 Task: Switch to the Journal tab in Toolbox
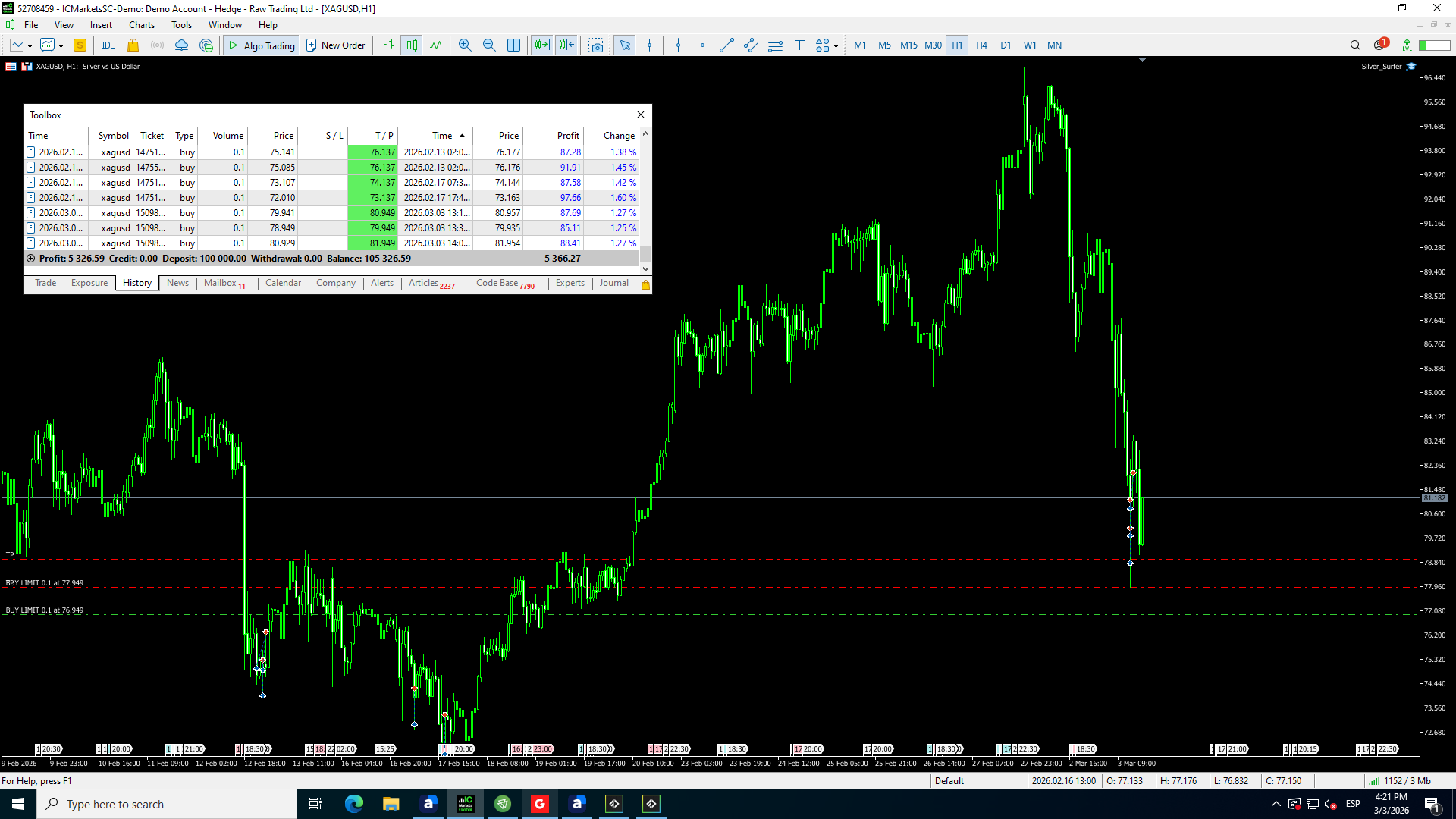coord(613,283)
